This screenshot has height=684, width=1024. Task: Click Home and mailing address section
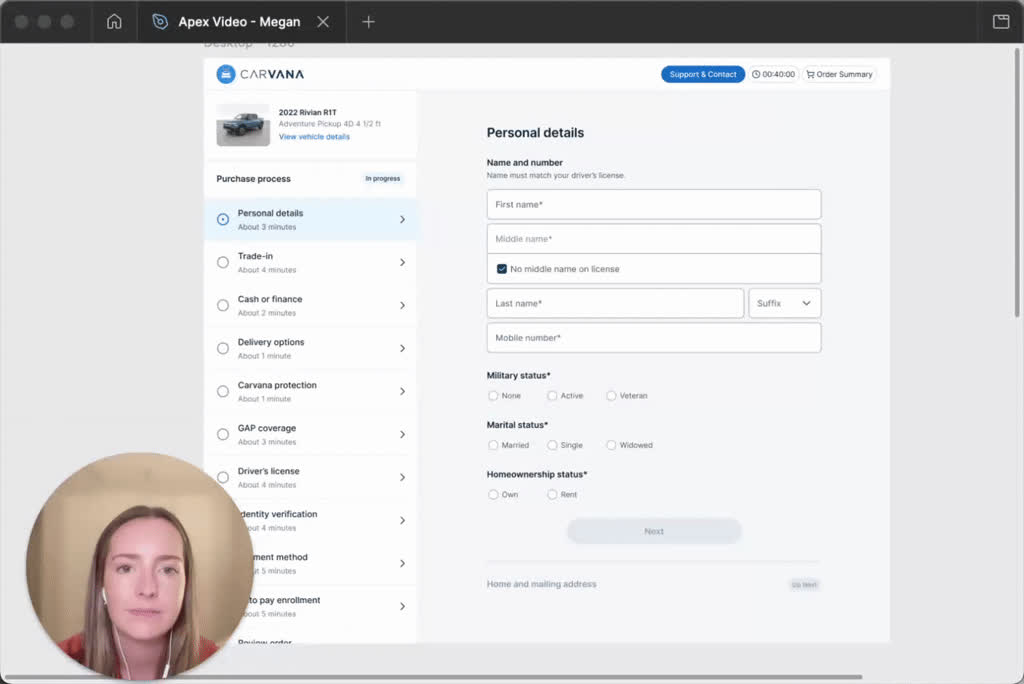click(541, 585)
